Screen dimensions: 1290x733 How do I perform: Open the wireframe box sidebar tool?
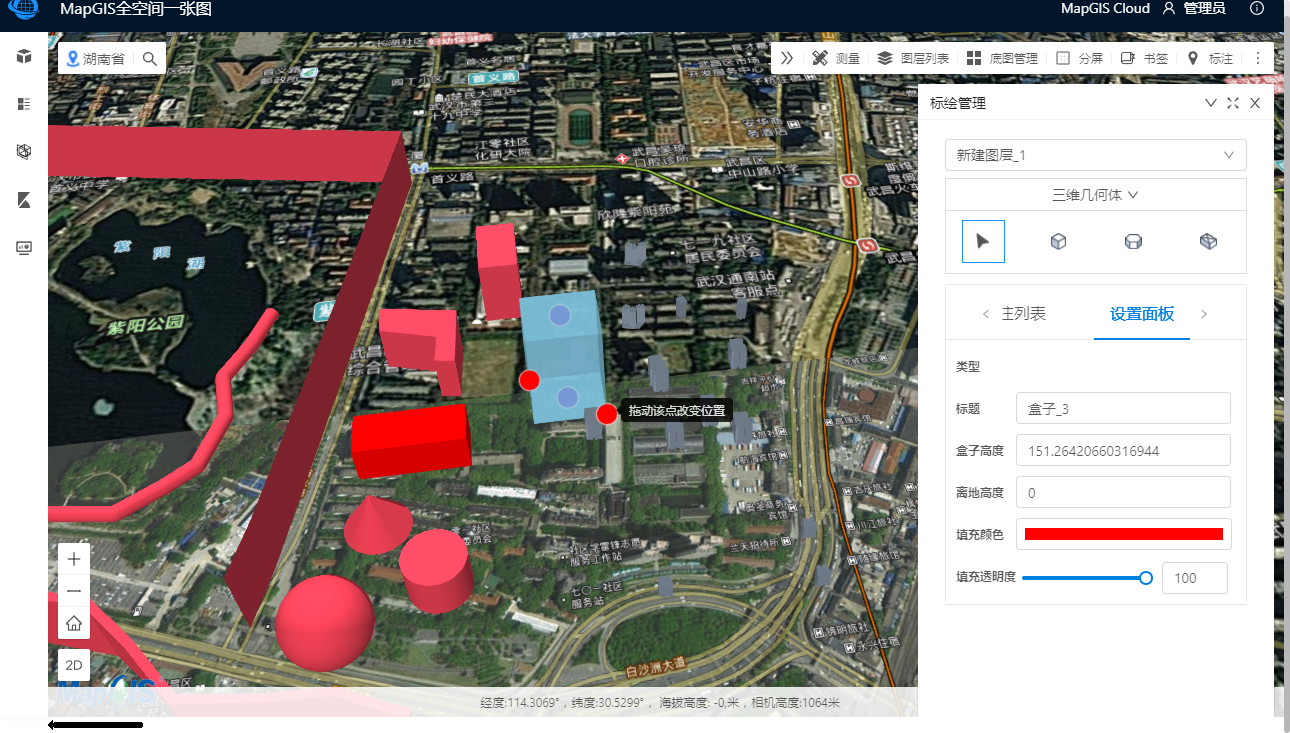point(24,152)
